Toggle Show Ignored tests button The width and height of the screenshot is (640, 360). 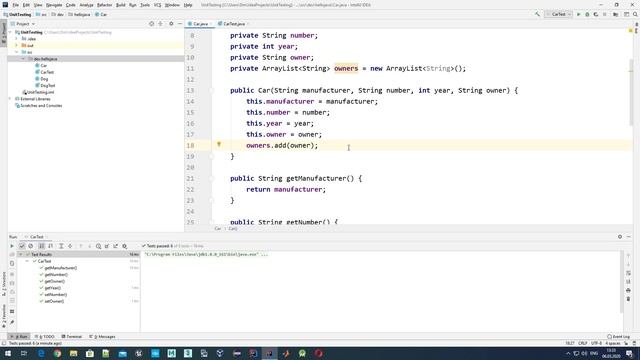coord(31,246)
